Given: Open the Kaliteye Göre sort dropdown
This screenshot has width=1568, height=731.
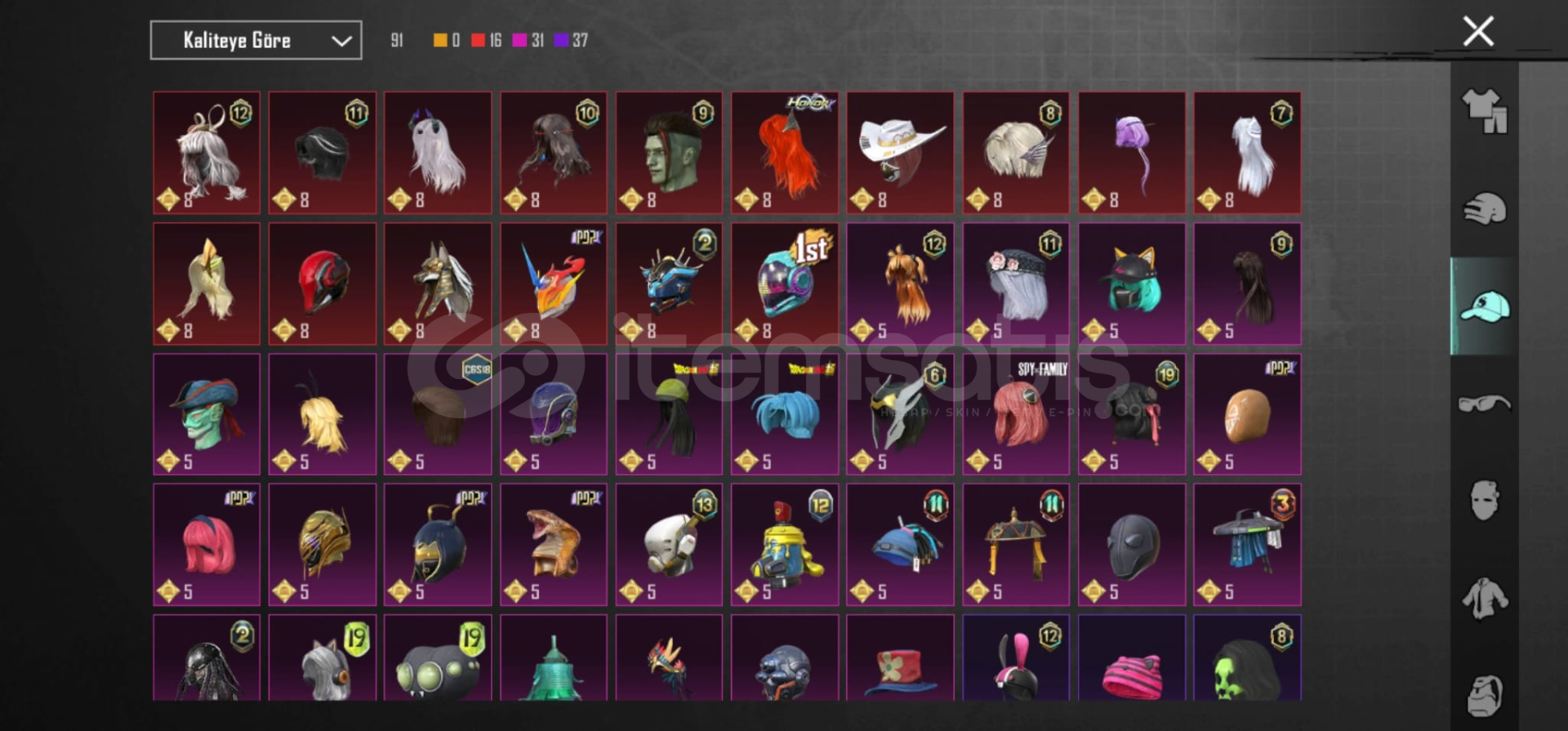Looking at the screenshot, I should click(256, 40).
